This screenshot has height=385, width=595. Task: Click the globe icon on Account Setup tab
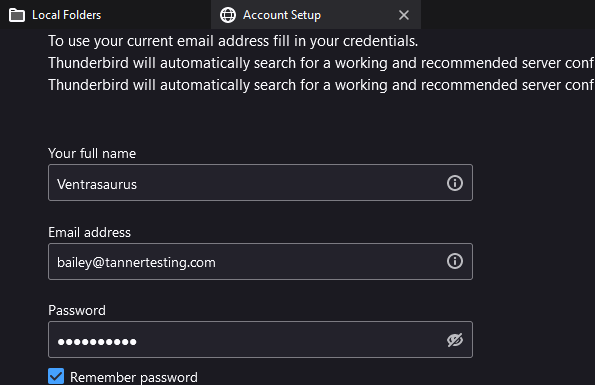228,15
